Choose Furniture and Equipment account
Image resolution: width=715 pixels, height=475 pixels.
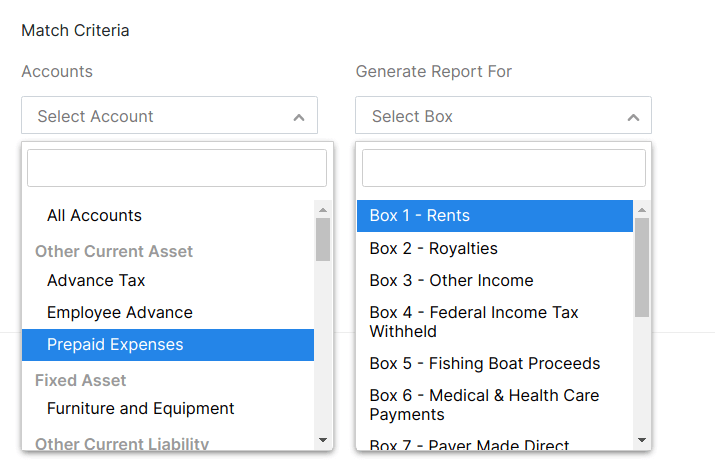pyautogui.click(x=140, y=408)
